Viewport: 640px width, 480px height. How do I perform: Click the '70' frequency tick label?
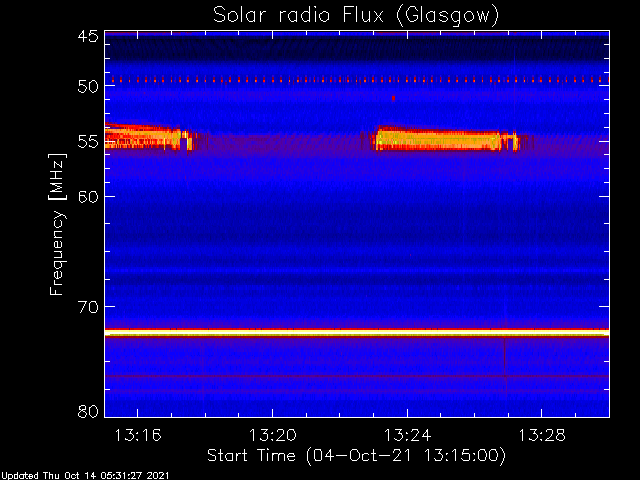(88, 307)
